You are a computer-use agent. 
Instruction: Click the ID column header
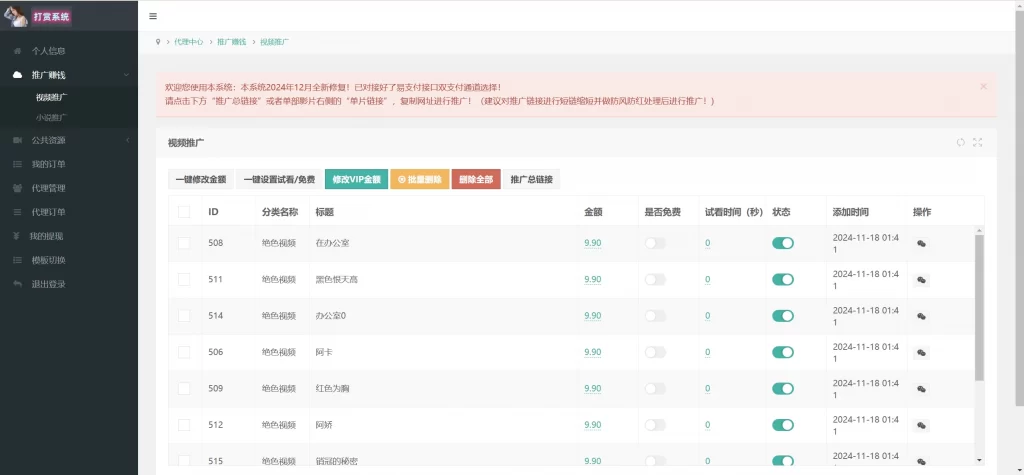(x=213, y=212)
